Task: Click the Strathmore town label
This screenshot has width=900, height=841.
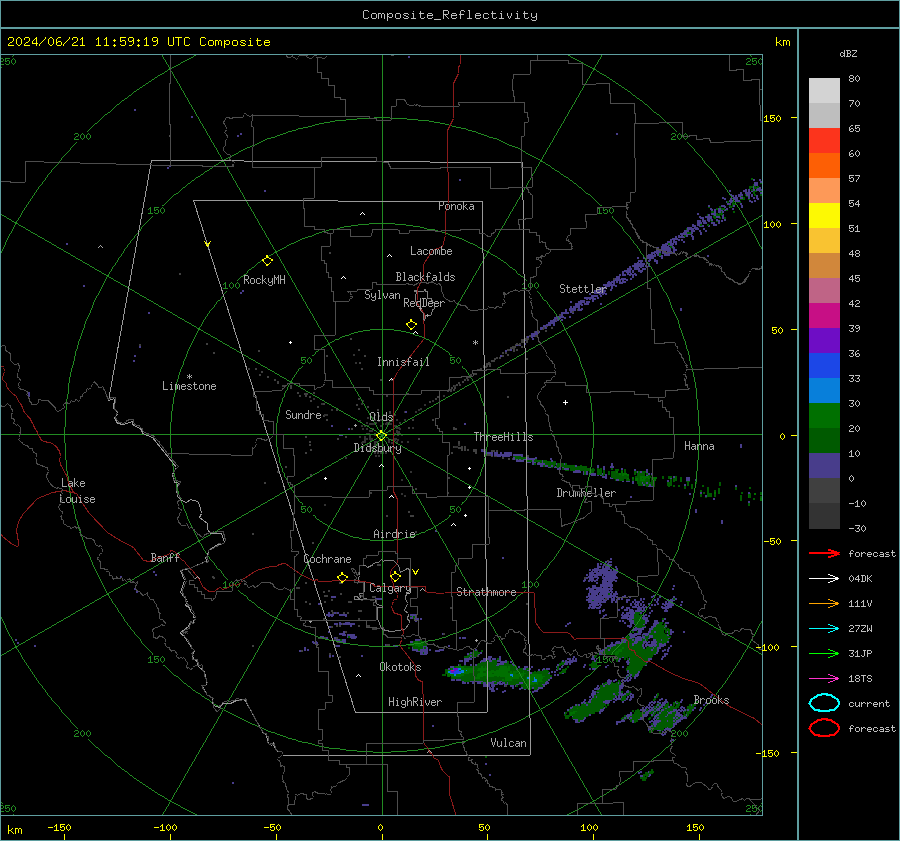Action: point(486,592)
